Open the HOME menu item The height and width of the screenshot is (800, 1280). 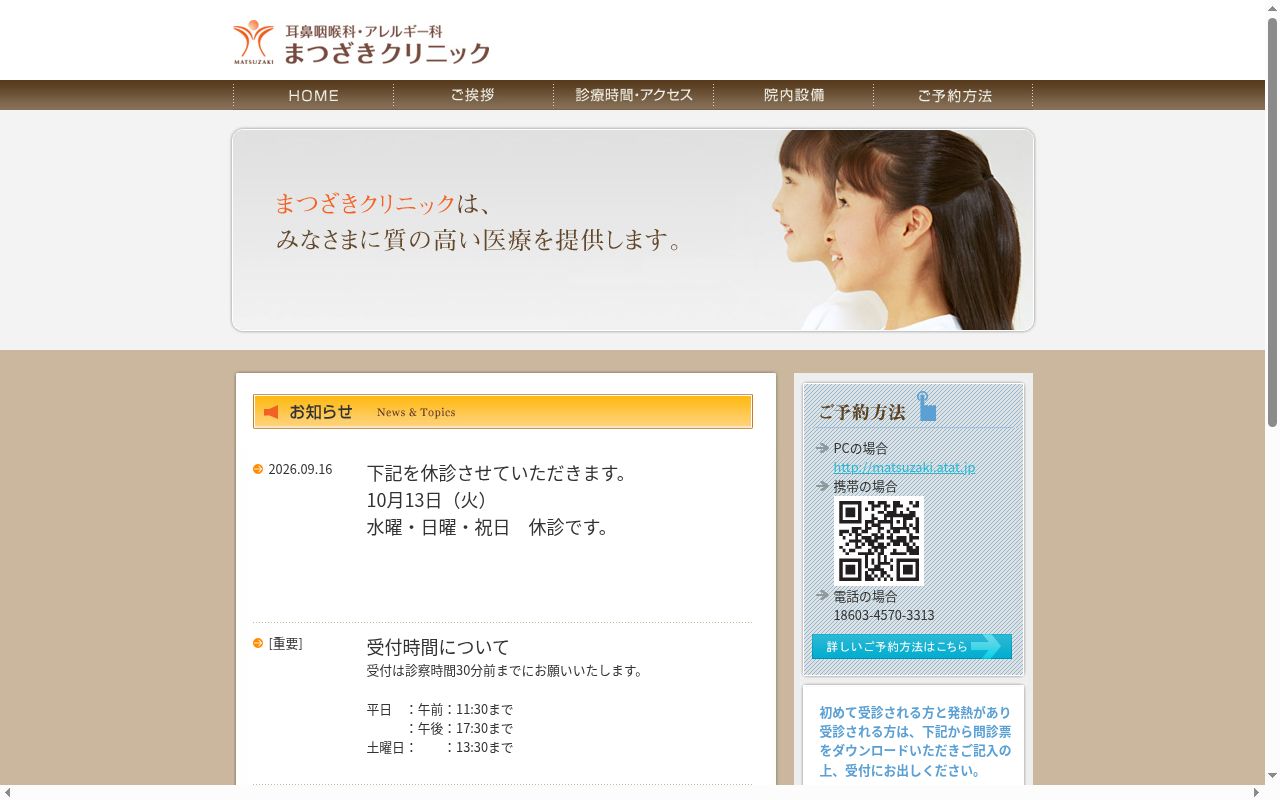point(314,95)
